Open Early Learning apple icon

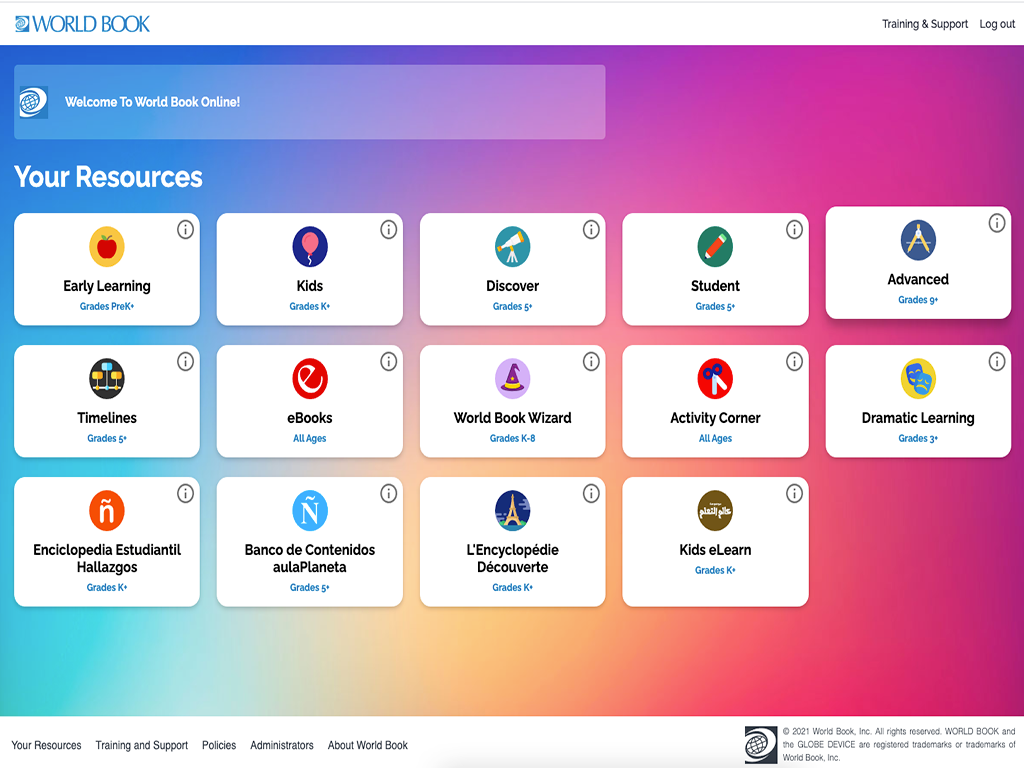pos(106,247)
